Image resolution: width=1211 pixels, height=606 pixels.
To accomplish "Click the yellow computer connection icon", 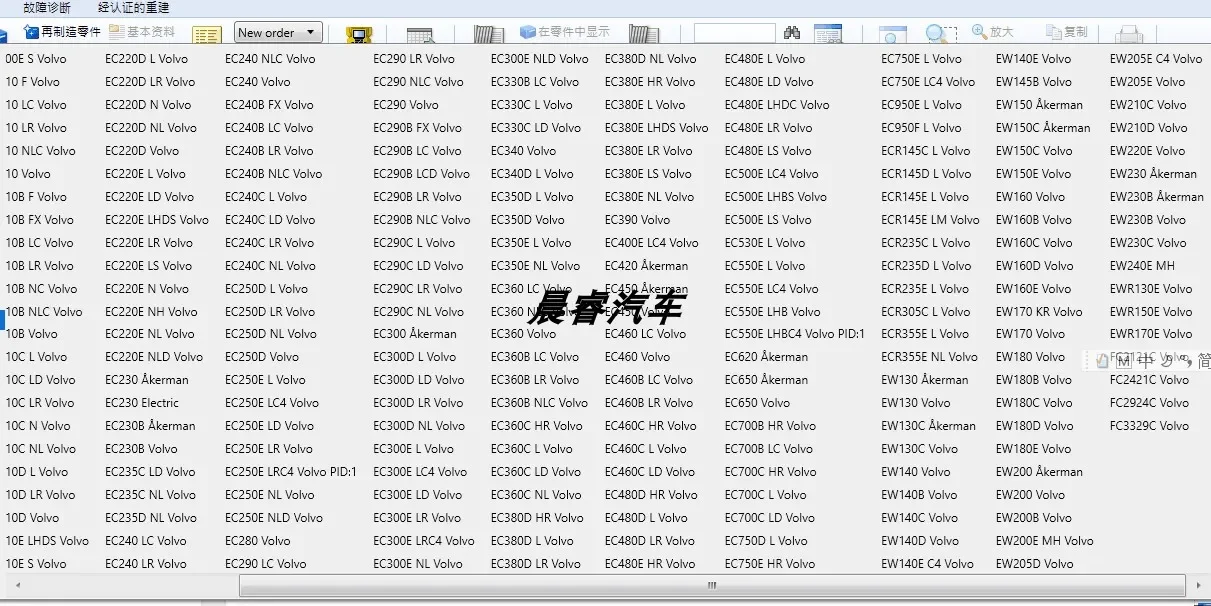I will [x=359, y=35].
